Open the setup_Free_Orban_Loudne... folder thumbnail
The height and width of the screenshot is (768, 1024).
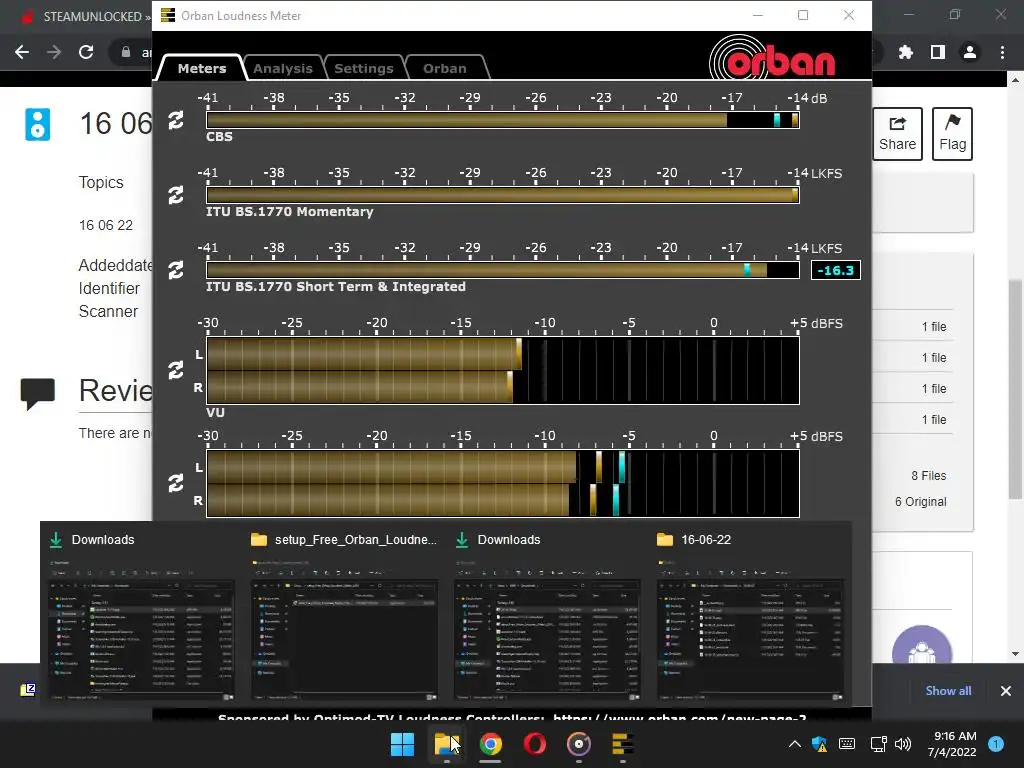344,614
